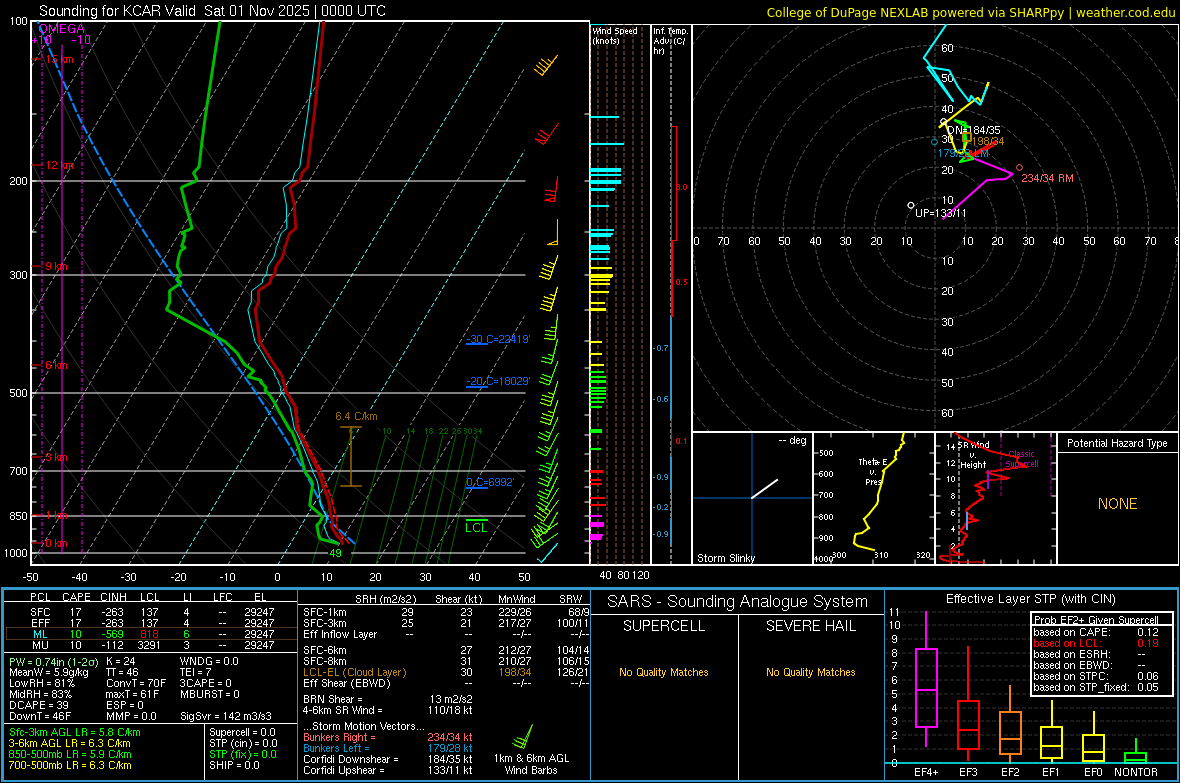Click the 'SARS - Sounding Analogue System' heading
The height and width of the screenshot is (783, 1180).
(738, 602)
